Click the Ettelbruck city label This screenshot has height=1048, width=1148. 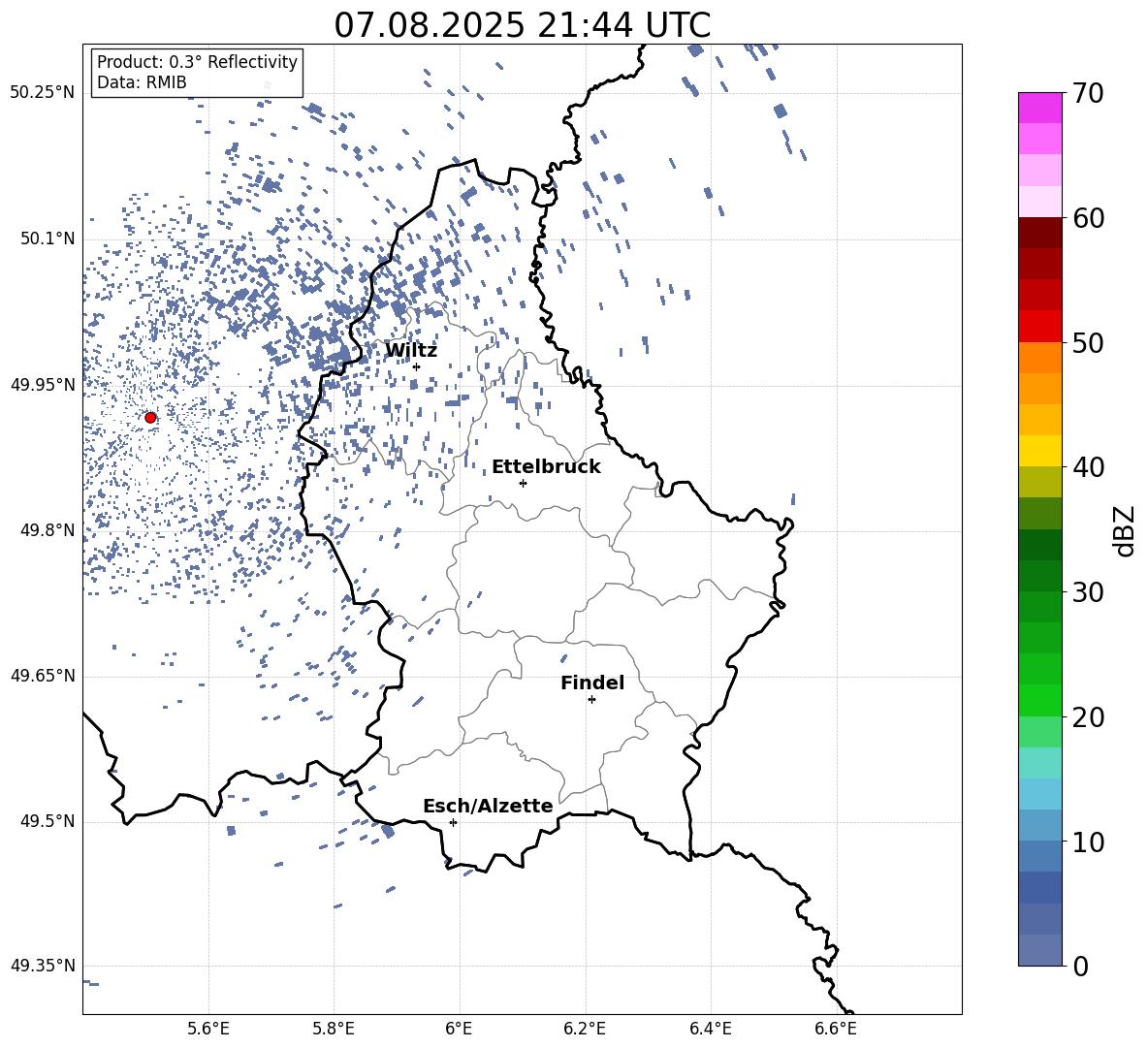[x=546, y=467]
